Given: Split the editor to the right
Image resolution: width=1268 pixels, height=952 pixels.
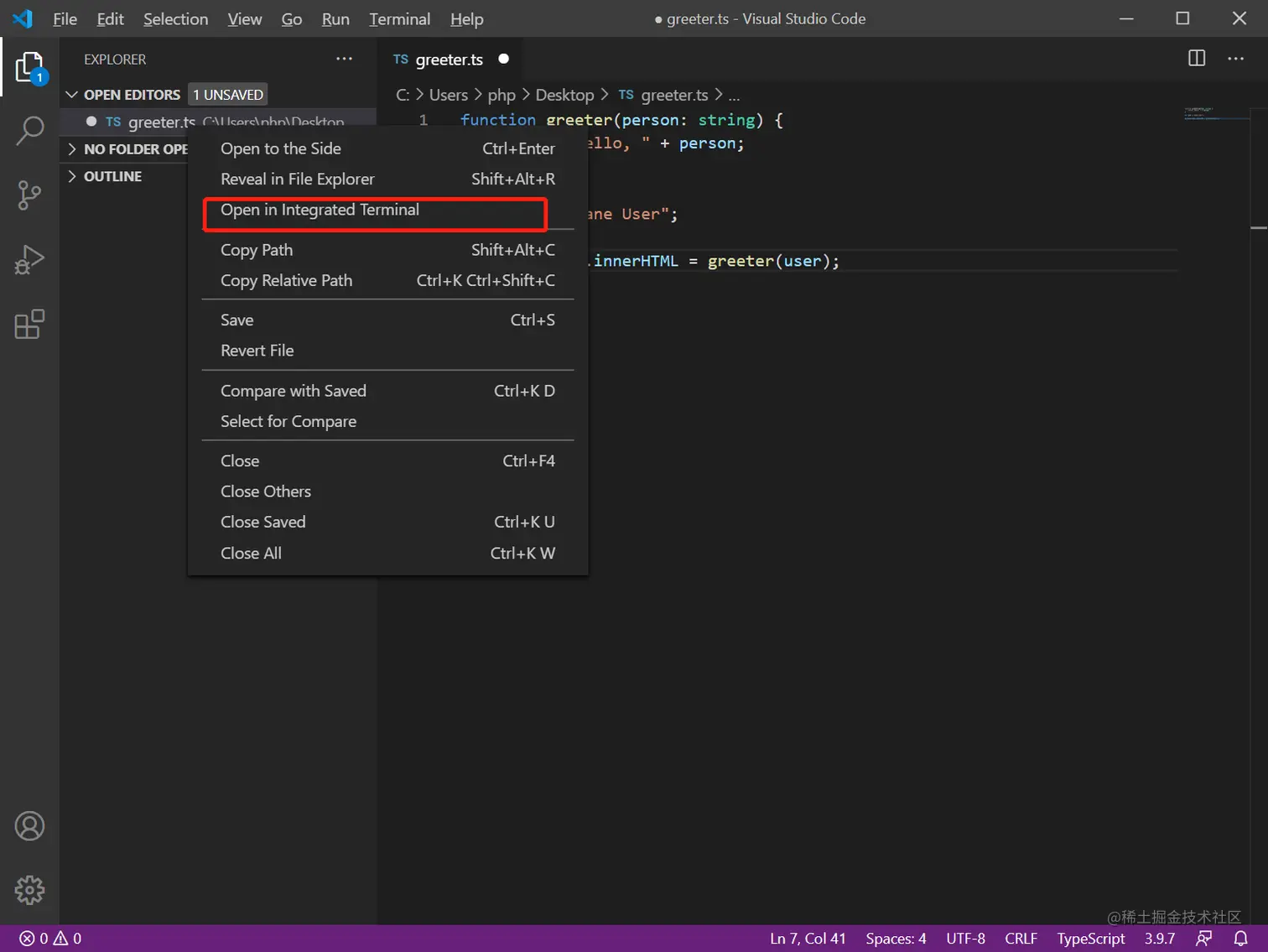Looking at the screenshot, I should click(1197, 58).
